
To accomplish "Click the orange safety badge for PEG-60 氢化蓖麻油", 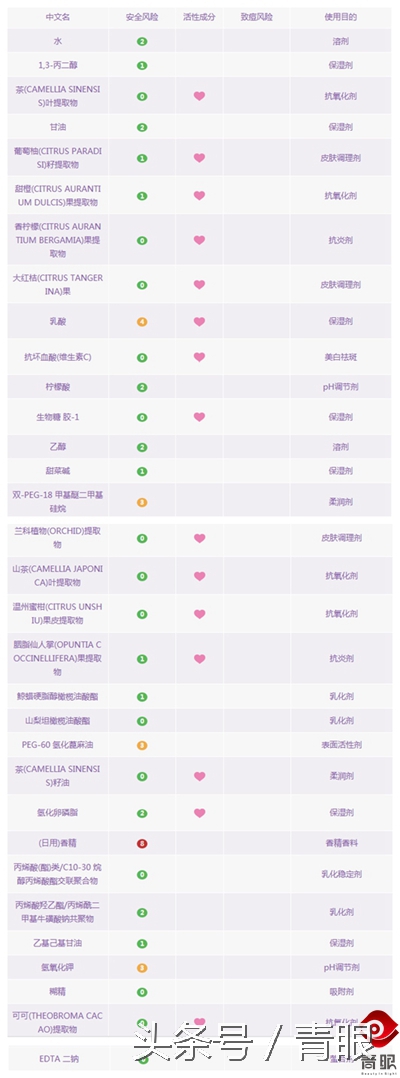I will coord(142,745).
